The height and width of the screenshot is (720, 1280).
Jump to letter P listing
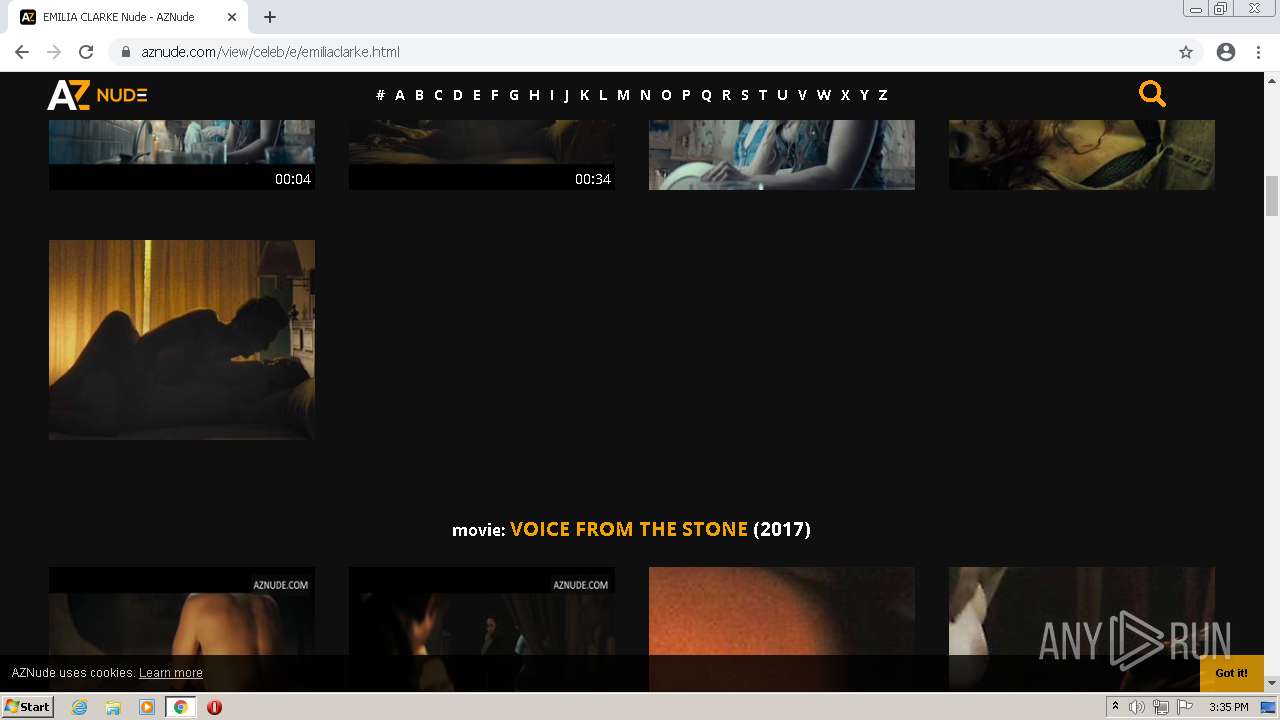coord(686,95)
